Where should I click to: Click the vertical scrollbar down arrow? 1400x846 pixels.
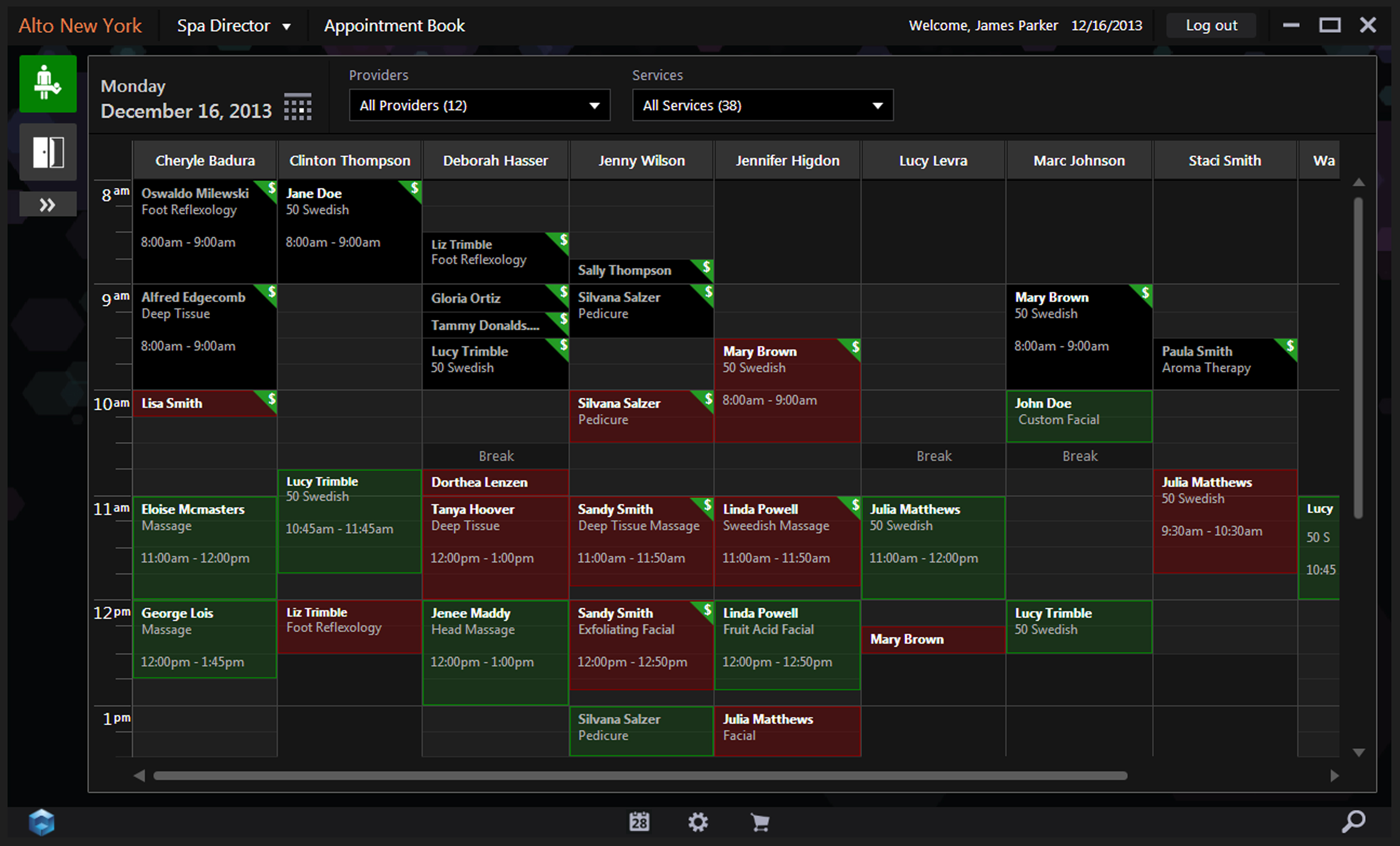(1358, 753)
